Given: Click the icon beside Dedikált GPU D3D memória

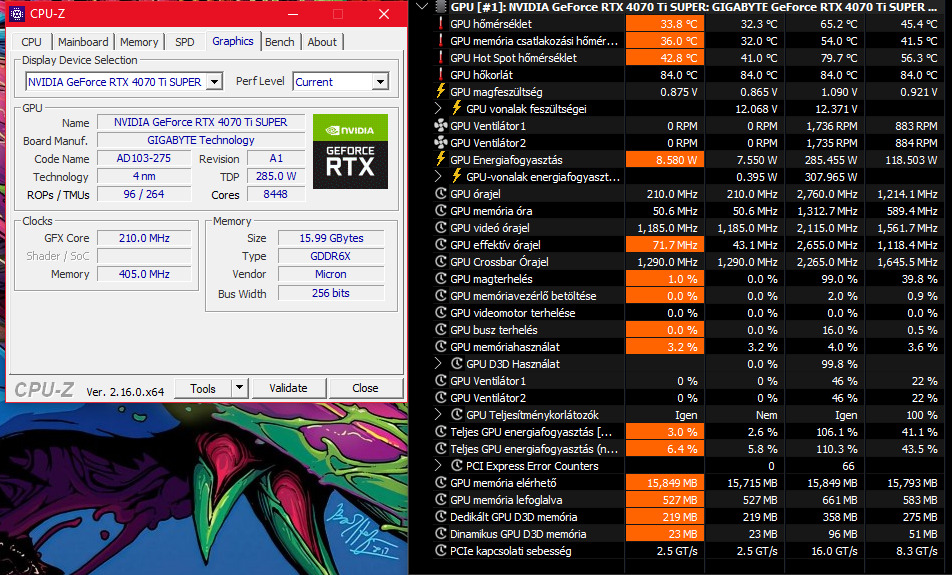Looking at the screenshot, I should click(x=441, y=517).
